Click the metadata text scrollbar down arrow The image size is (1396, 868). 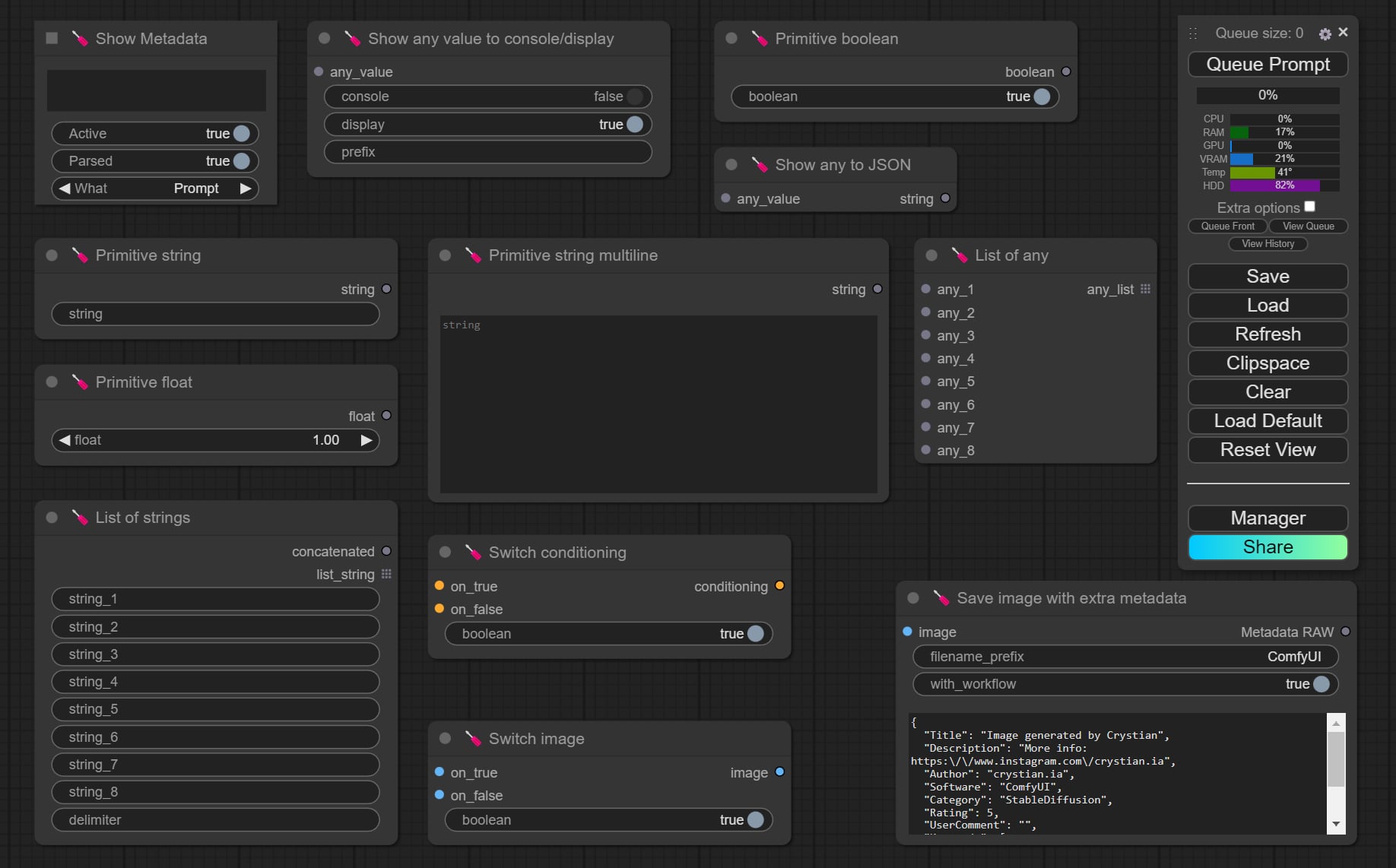point(1336,825)
